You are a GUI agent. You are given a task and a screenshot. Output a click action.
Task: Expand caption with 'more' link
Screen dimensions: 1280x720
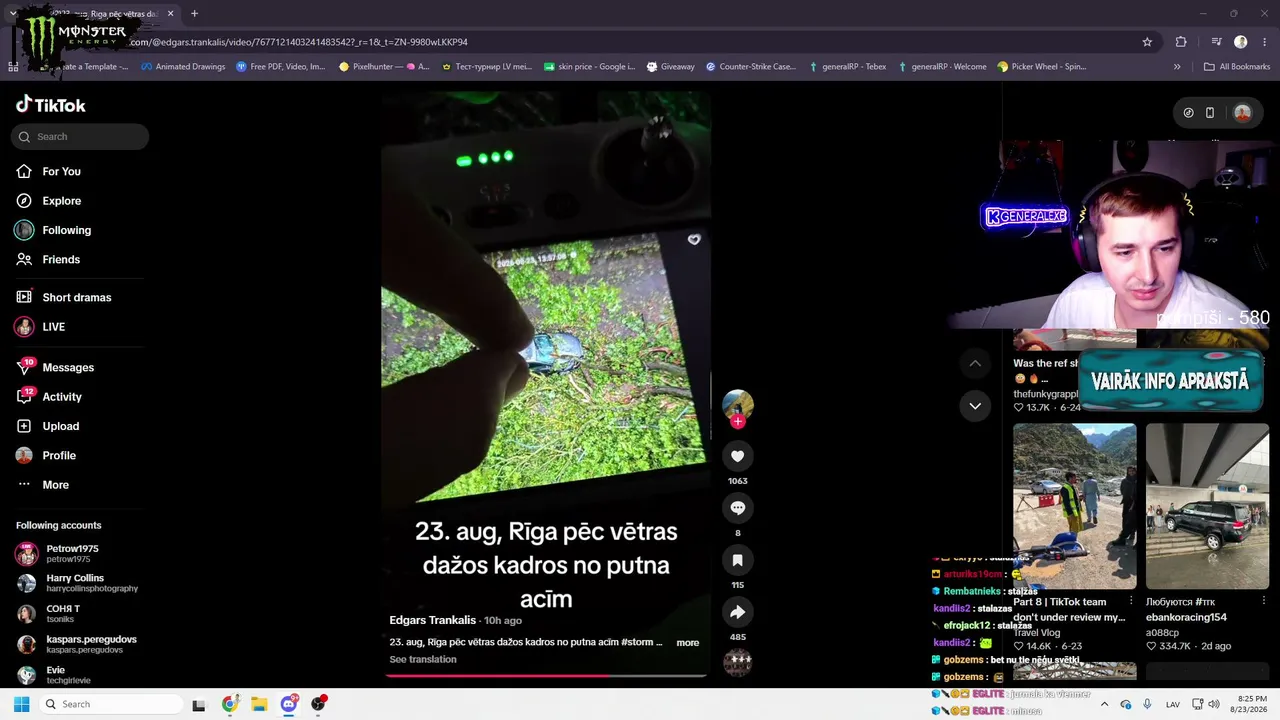click(x=688, y=643)
